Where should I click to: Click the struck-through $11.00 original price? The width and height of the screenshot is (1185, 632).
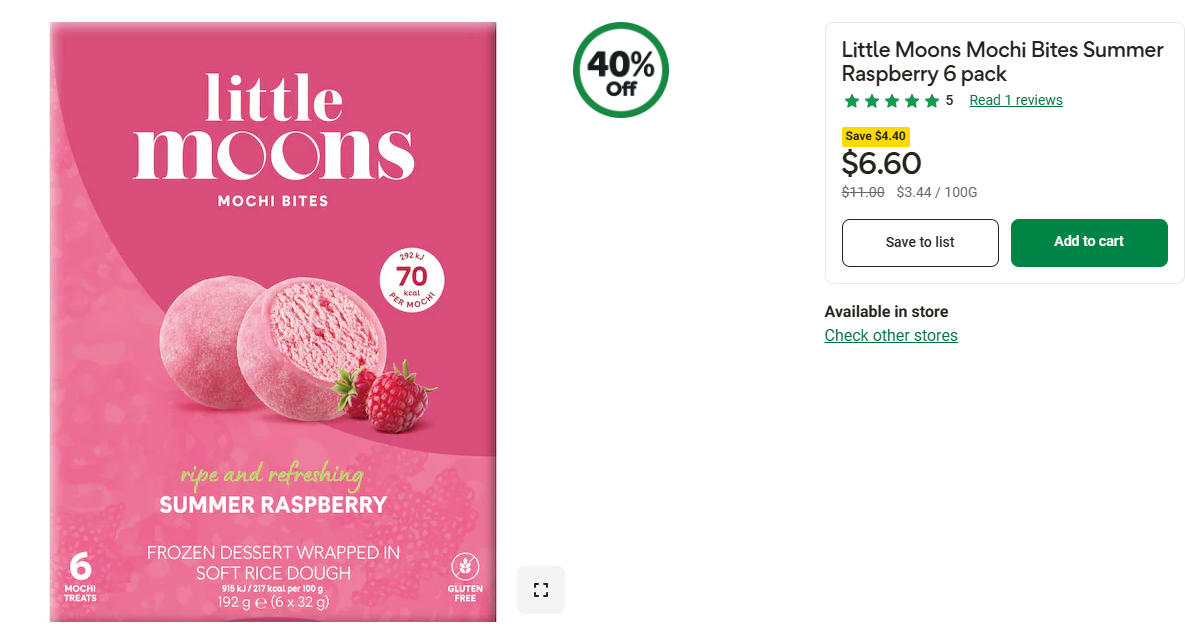coord(863,192)
